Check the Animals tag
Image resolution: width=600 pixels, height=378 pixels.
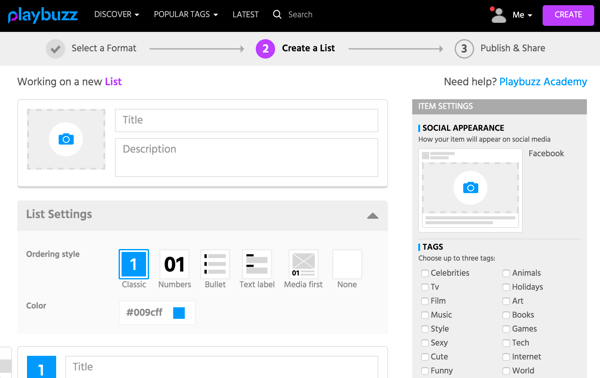pos(506,273)
